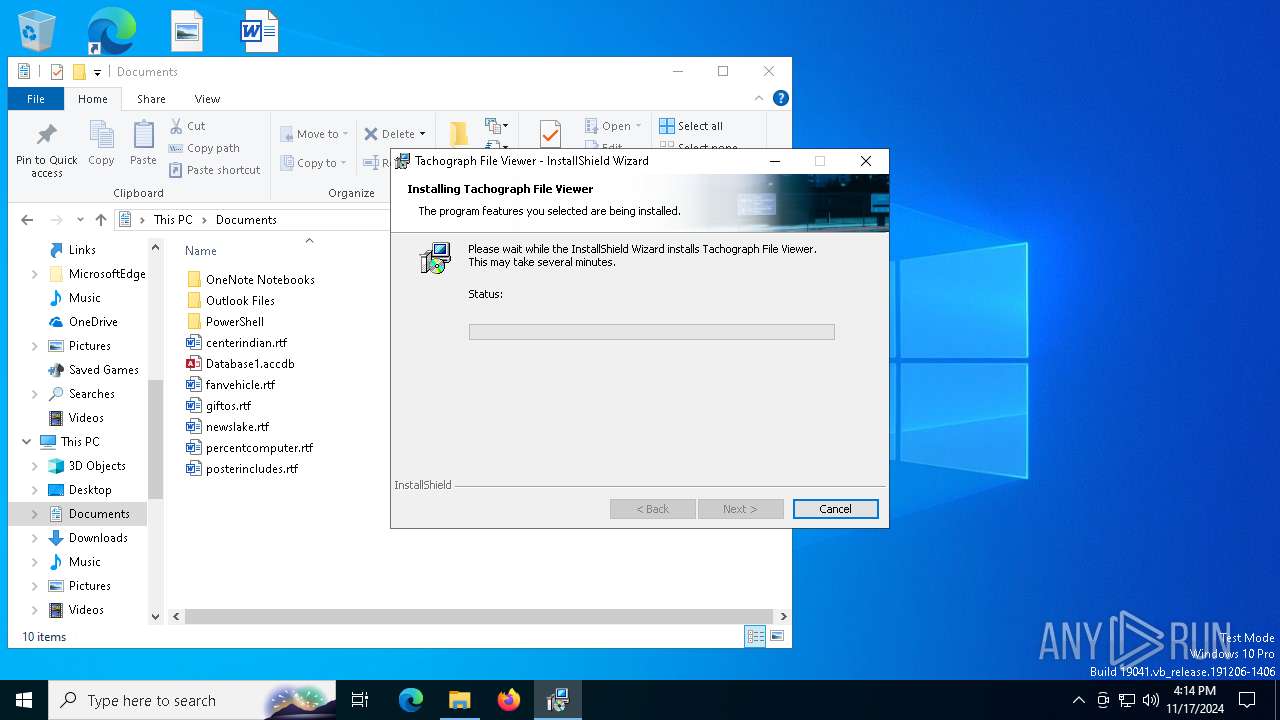Switch to Details view layout icon
The image size is (1280, 720).
point(756,636)
